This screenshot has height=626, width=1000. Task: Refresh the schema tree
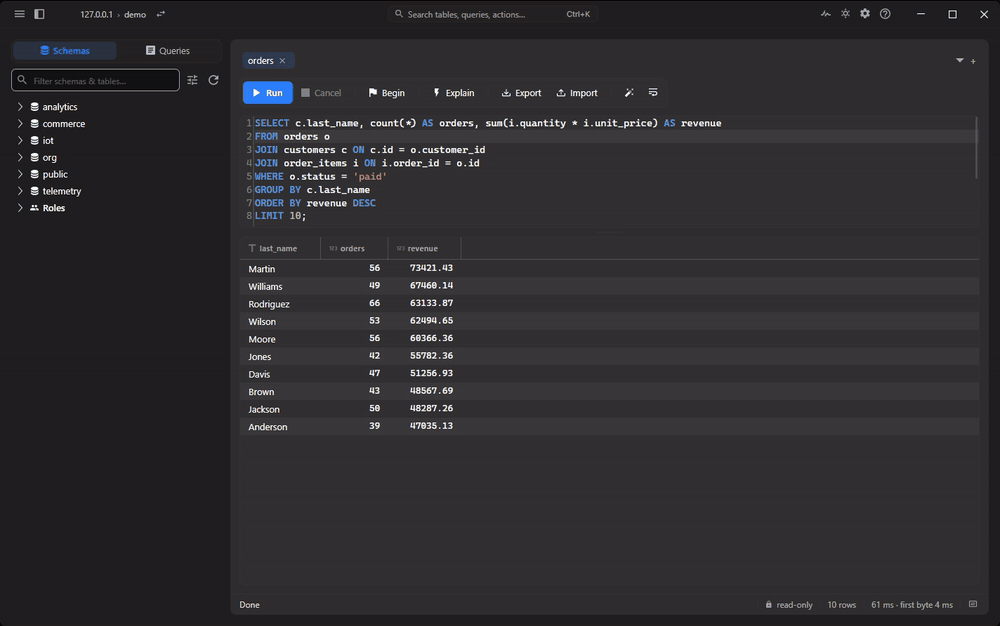point(214,80)
